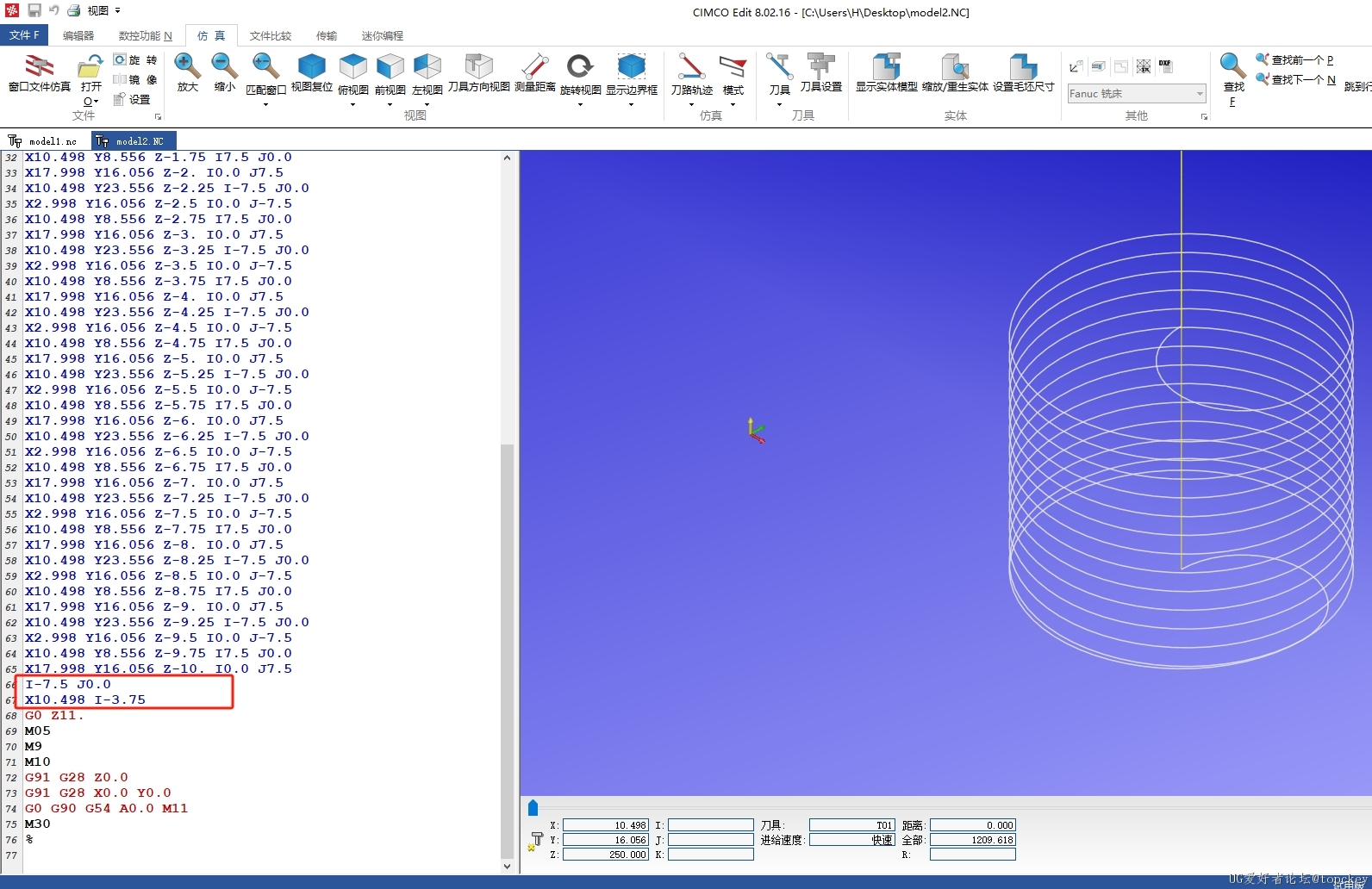Fit the view with 匹配窗口
Screen dimensions: 1372x889
(x=265, y=73)
